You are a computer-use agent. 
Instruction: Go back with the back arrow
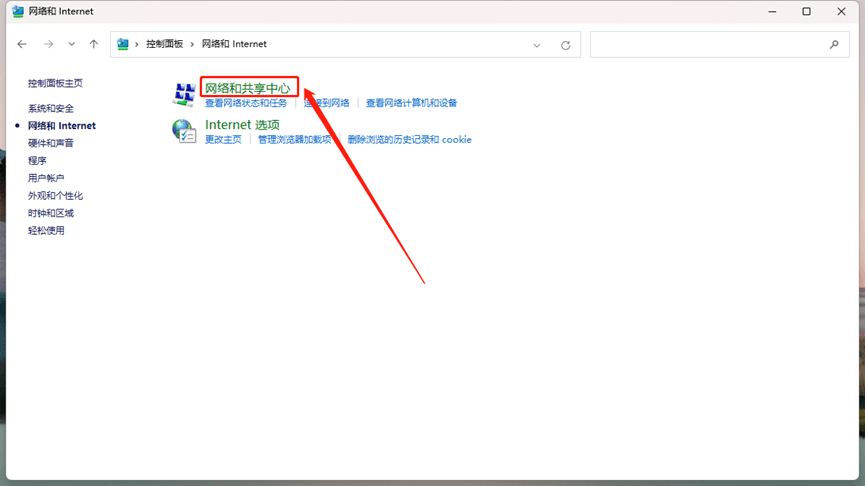(22, 44)
